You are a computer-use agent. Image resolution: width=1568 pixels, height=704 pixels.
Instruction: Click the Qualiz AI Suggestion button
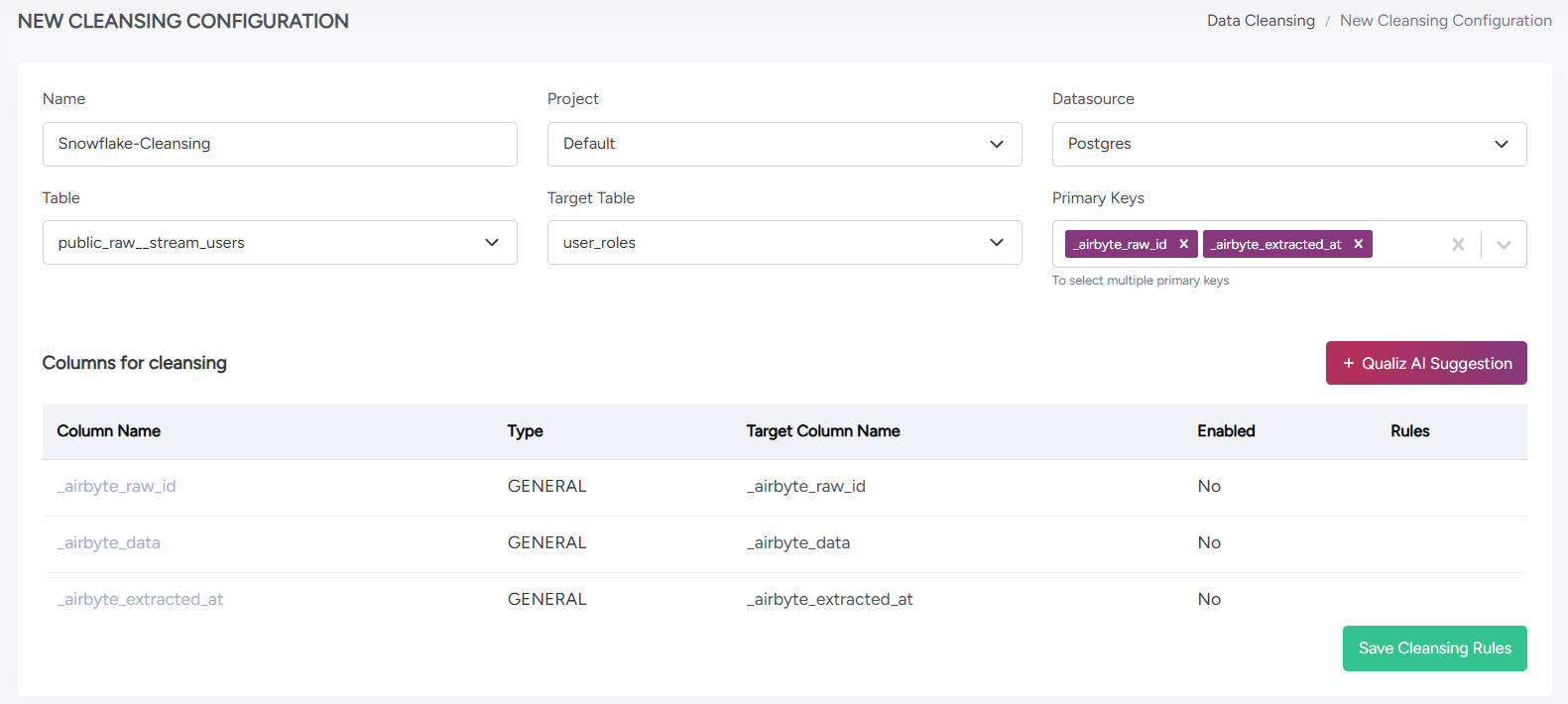[1425, 363]
